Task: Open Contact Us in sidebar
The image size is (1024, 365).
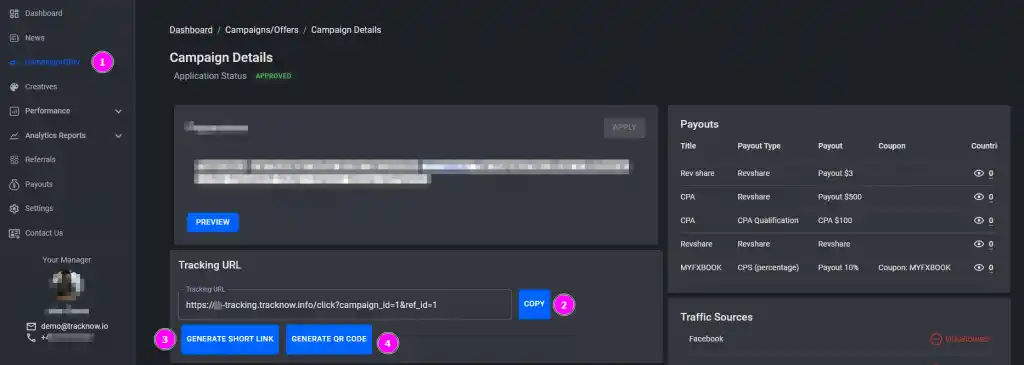Action: [x=44, y=233]
